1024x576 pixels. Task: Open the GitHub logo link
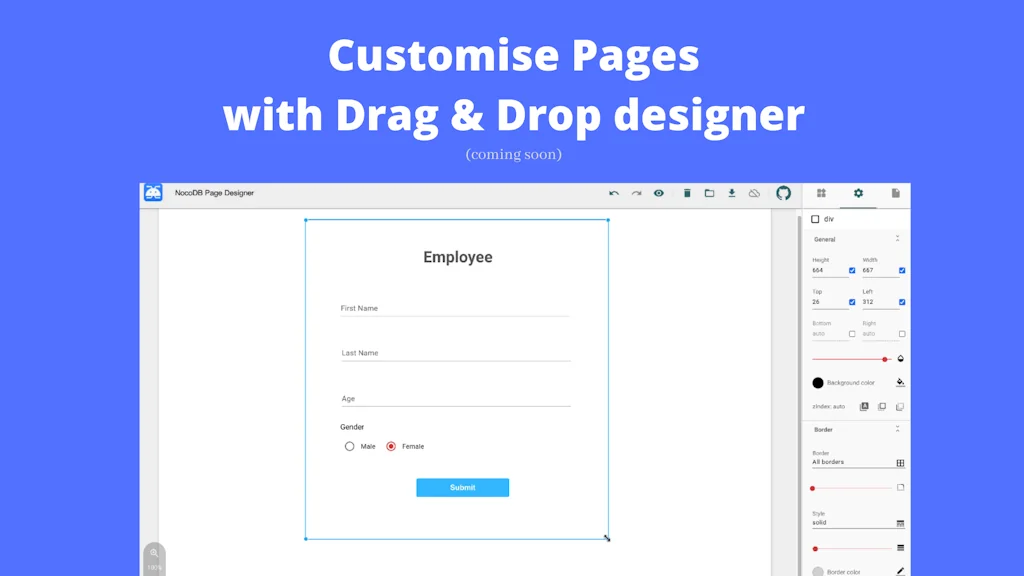click(x=784, y=193)
